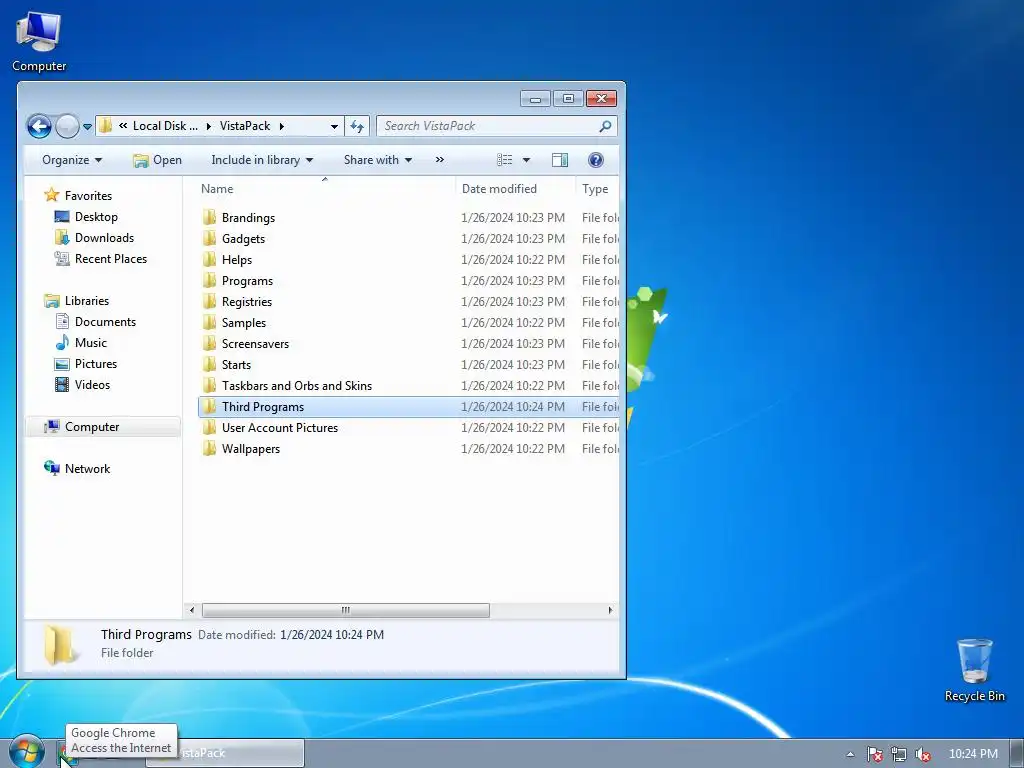Expand the arrow after VistaPack breadcrumb
The width and height of the screenshot is (1024, 768).
click(x=281, y=126)
